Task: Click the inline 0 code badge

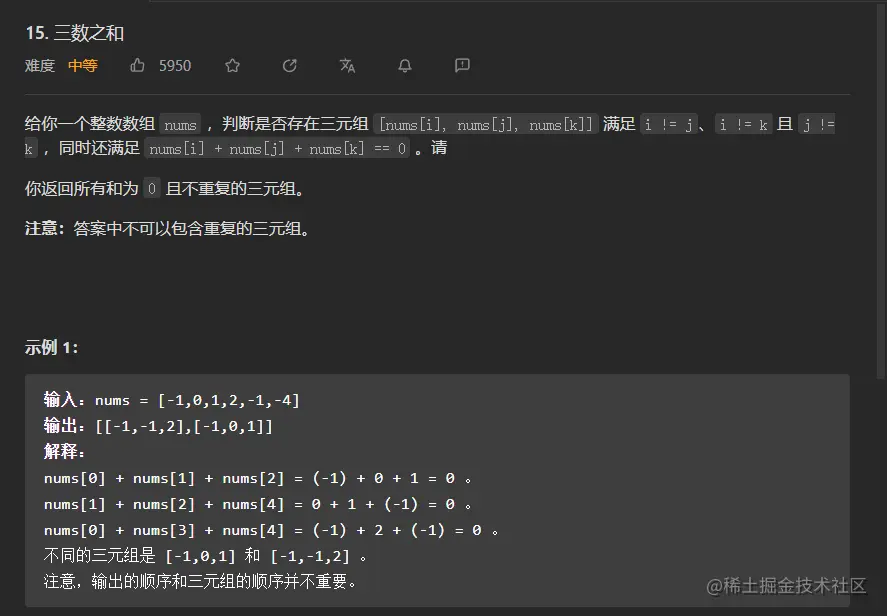Action: 151,187
